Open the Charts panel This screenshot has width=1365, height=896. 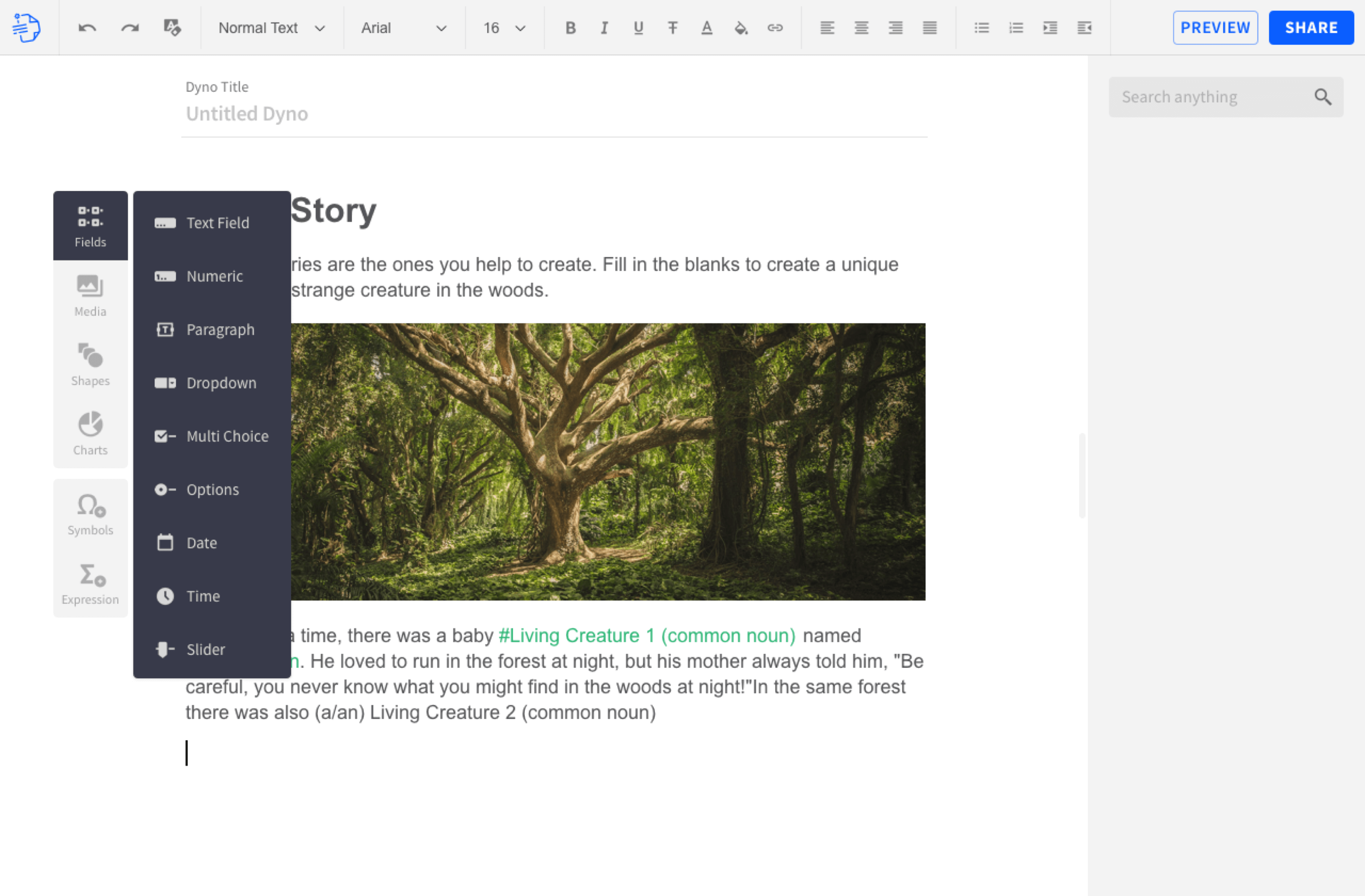(90, 433)
